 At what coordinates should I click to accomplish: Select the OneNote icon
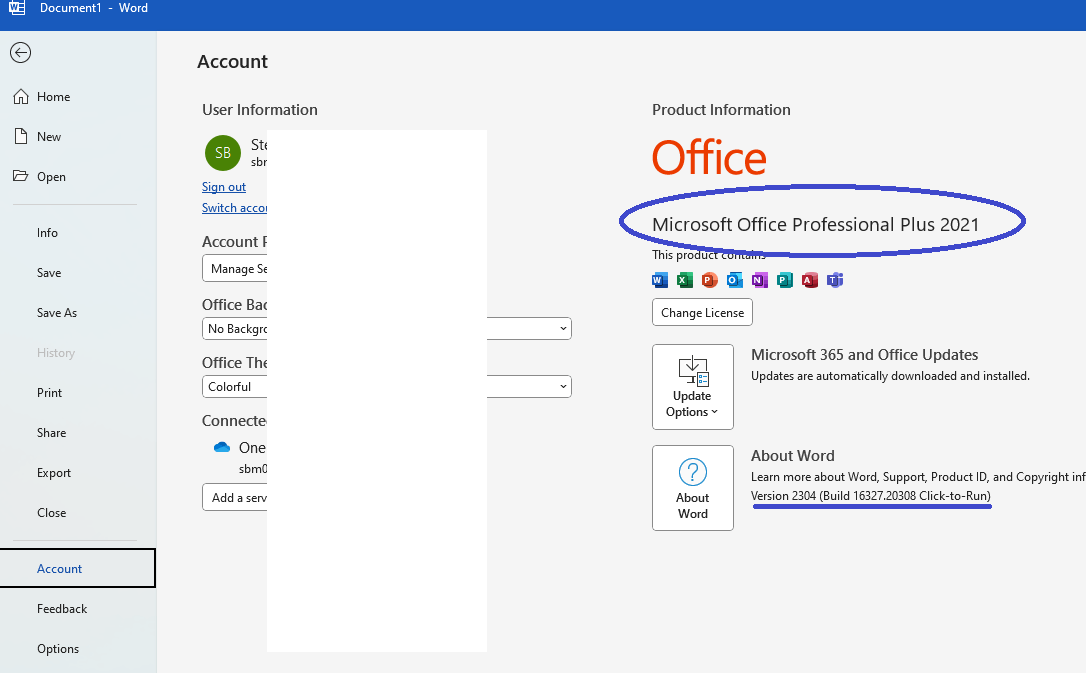759,280
